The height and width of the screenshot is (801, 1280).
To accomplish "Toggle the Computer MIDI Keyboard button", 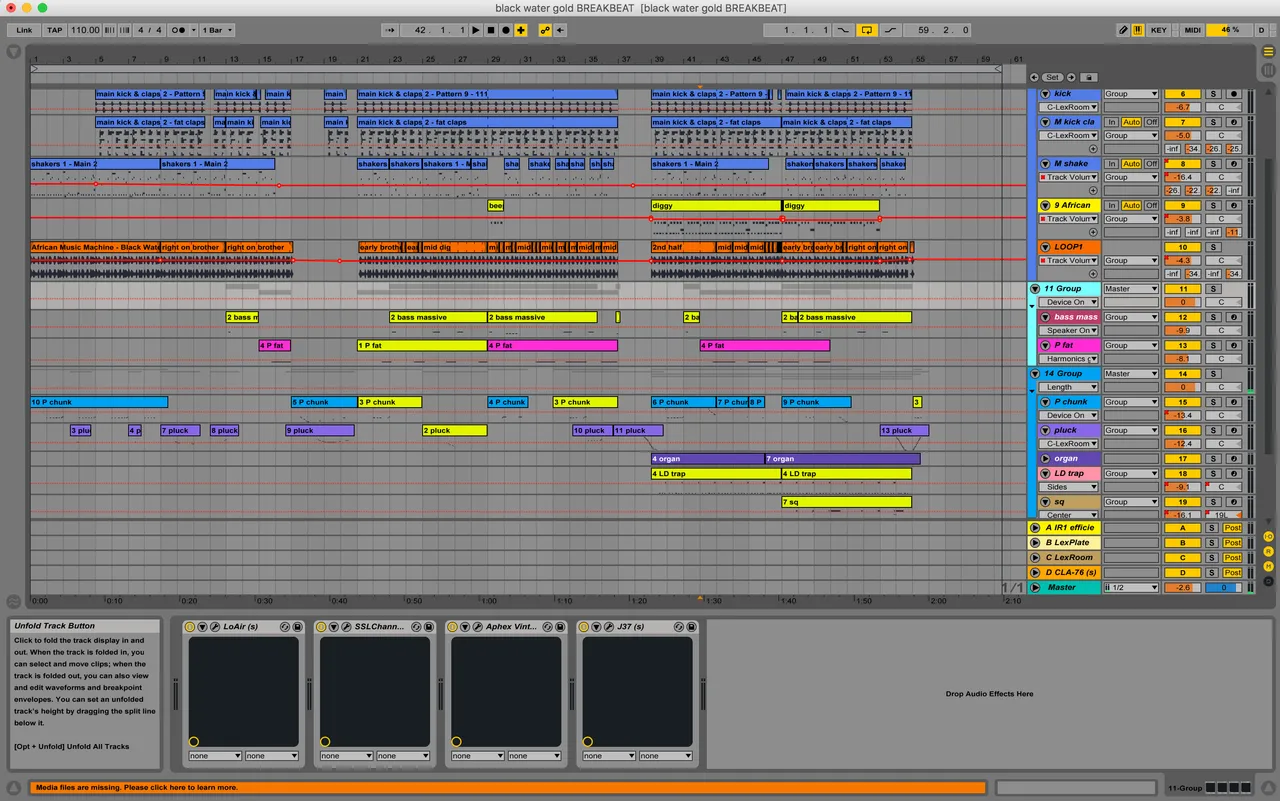I will tap(1137, 30).
